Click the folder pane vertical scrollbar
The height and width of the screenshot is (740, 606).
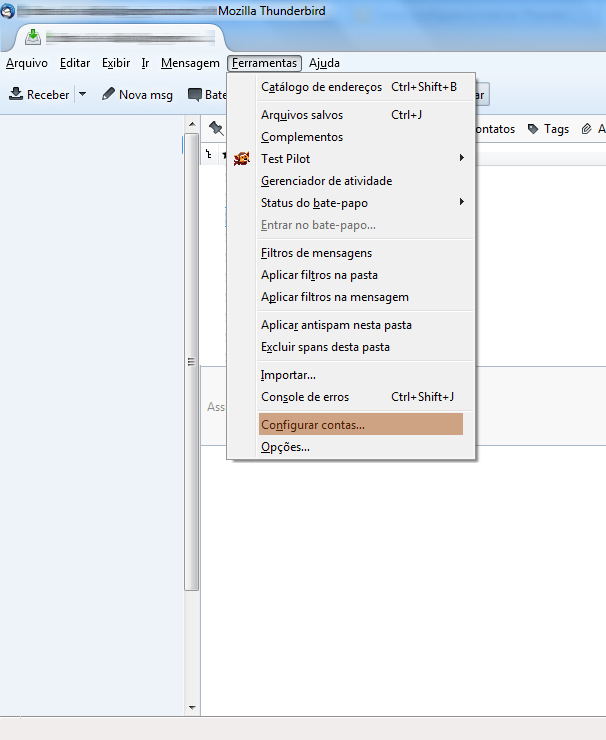coord(192,400)
